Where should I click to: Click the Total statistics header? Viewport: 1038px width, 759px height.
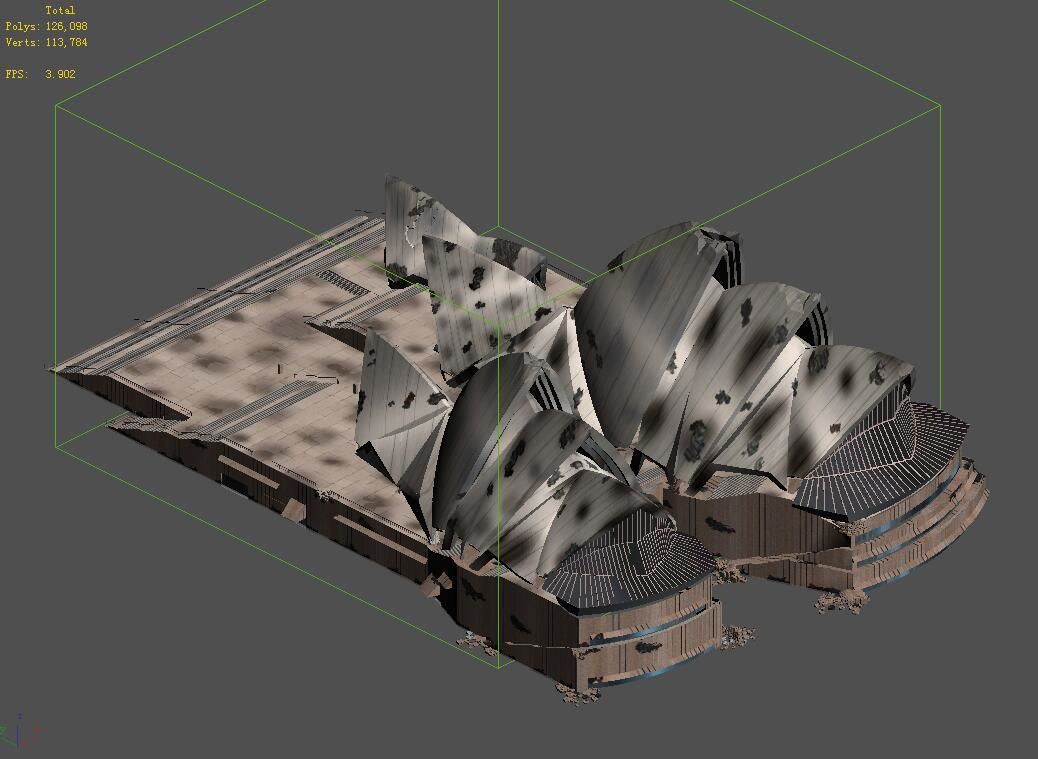(60, 11)
